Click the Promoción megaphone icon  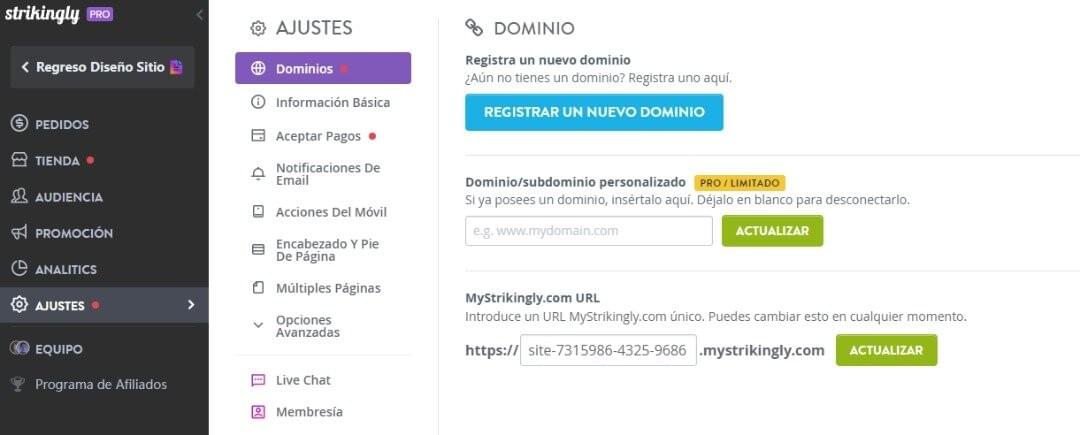pyautogui.click(x=20, y=233)
